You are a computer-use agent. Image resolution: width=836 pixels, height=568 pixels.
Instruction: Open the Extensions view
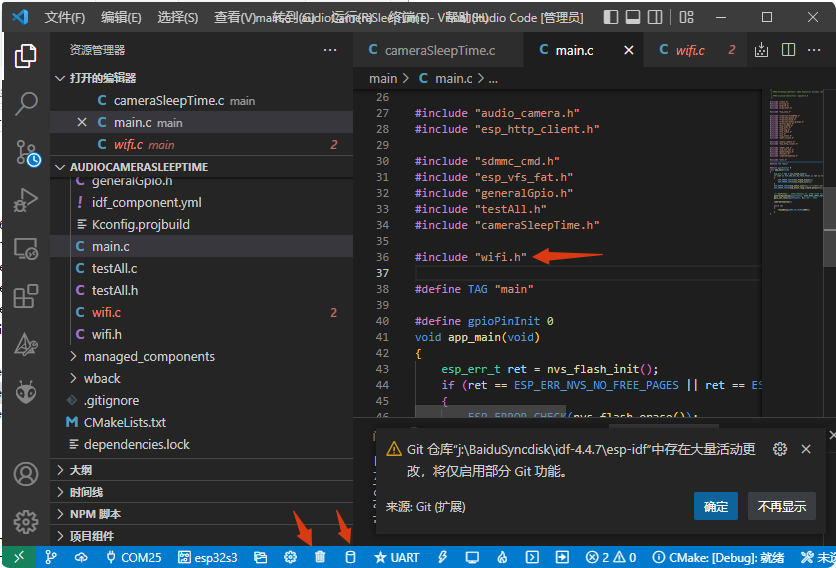coord(26,296)
